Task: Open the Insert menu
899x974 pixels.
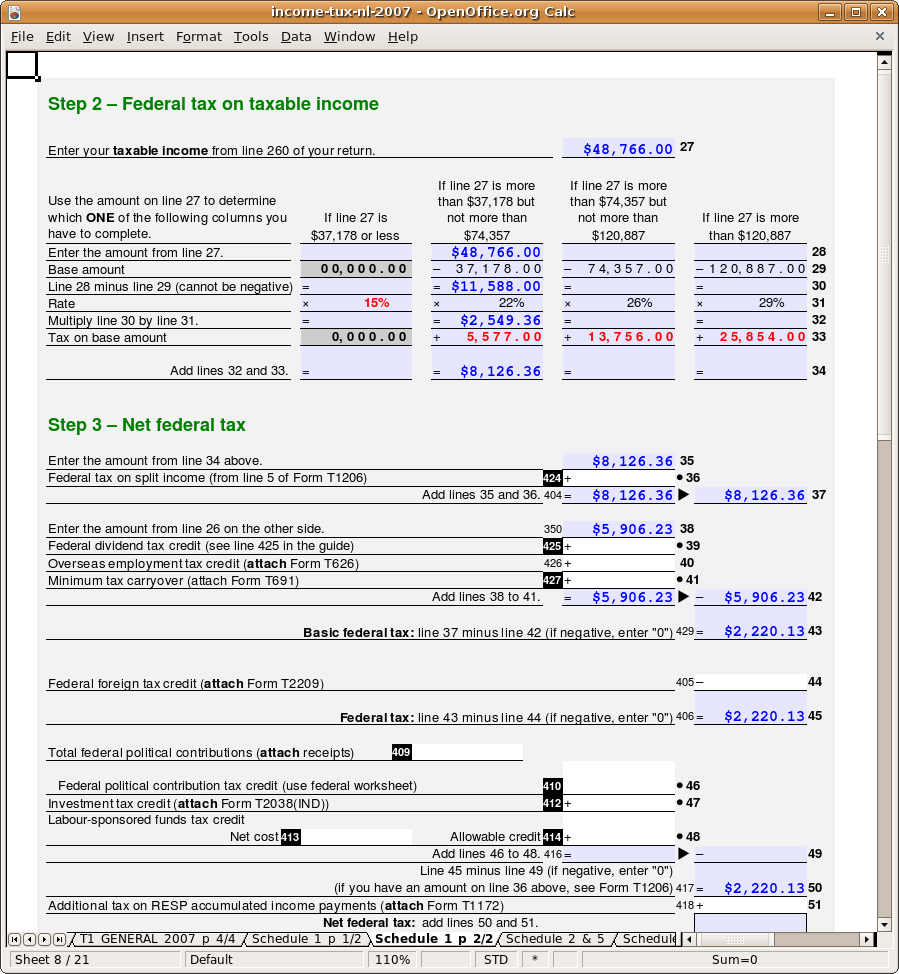Action: pyautogui.click(x=145, y=37)
